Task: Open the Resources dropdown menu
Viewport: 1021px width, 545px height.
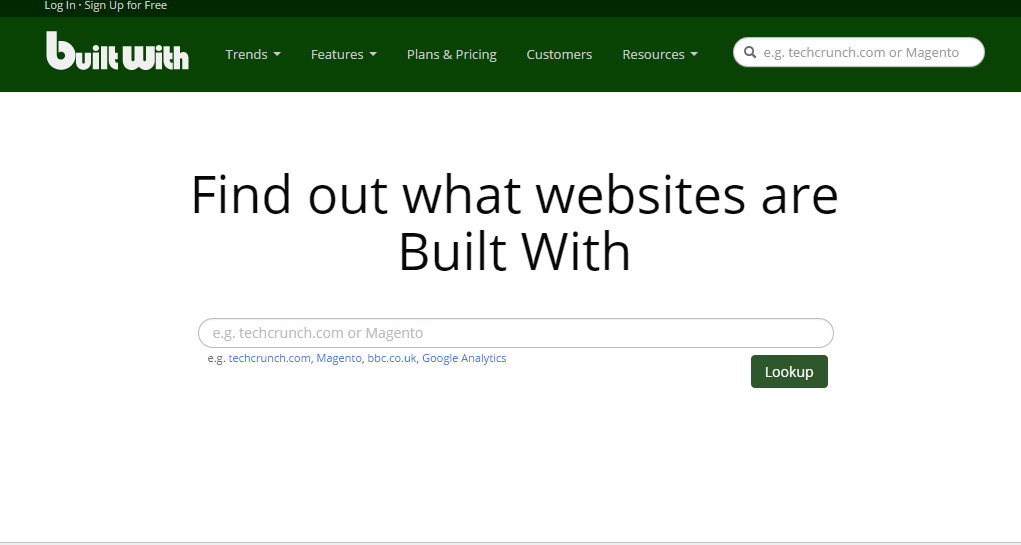Action: coord(660,54)
